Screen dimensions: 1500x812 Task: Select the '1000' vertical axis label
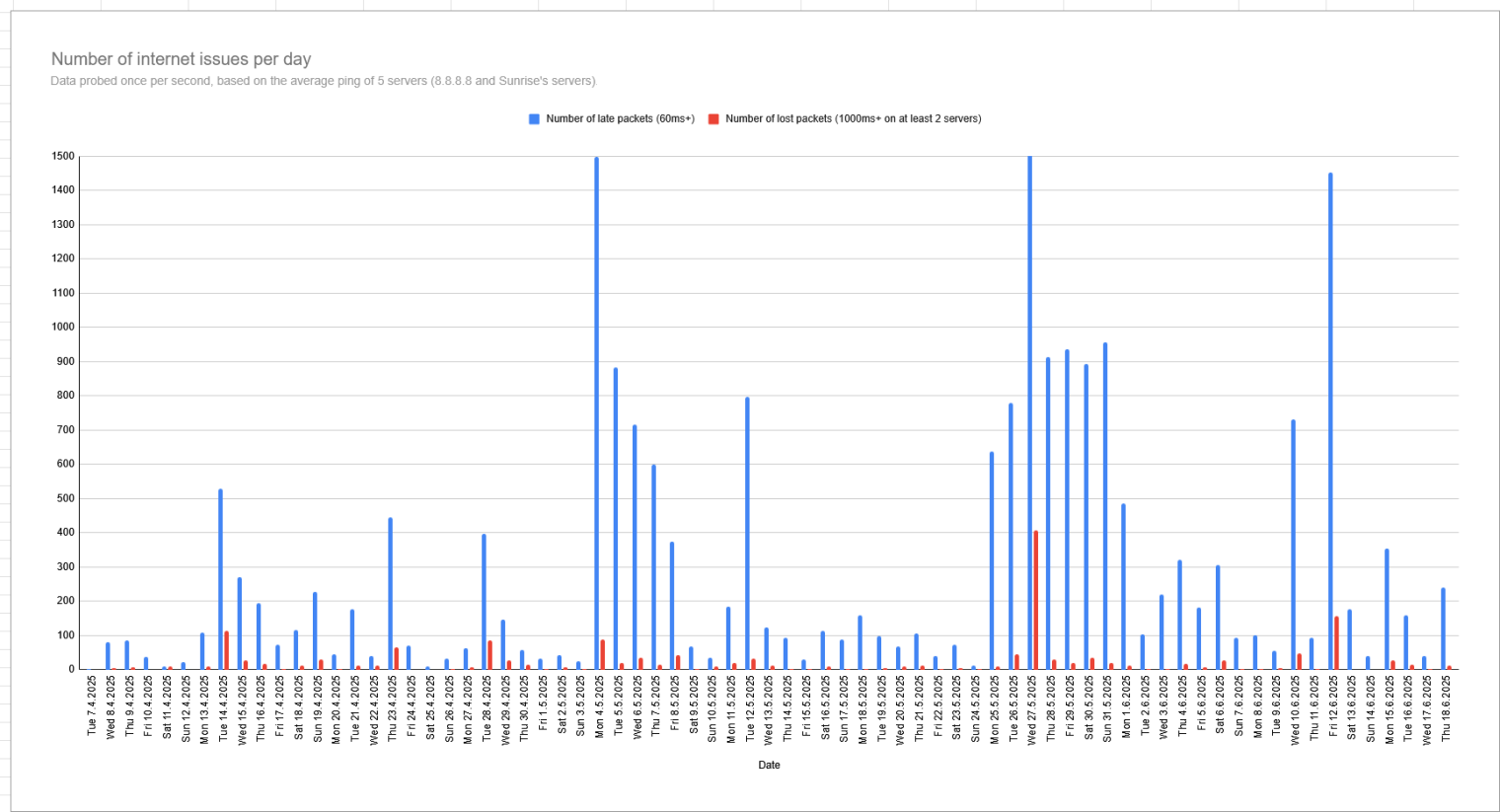(63, 327)
